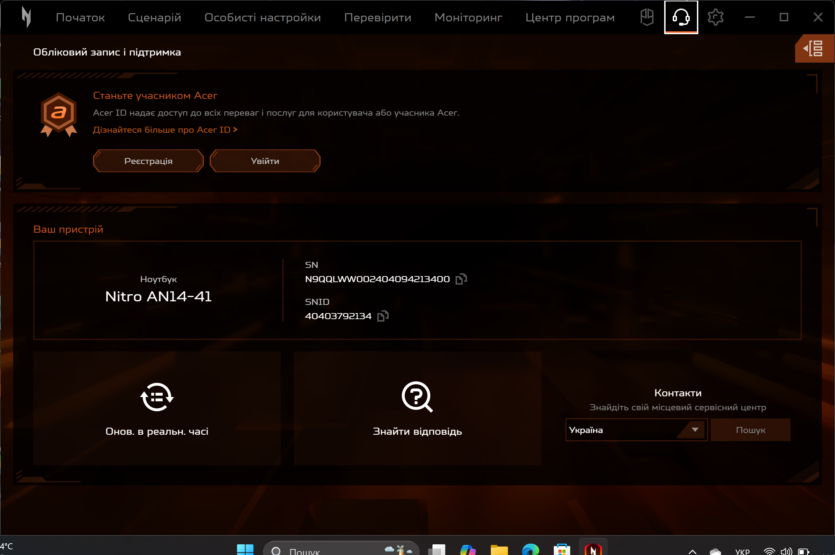The height and width of the screenshot is (555, 835).
Task: Open the Windows Start menu
Action: click(x=245, y=549)
